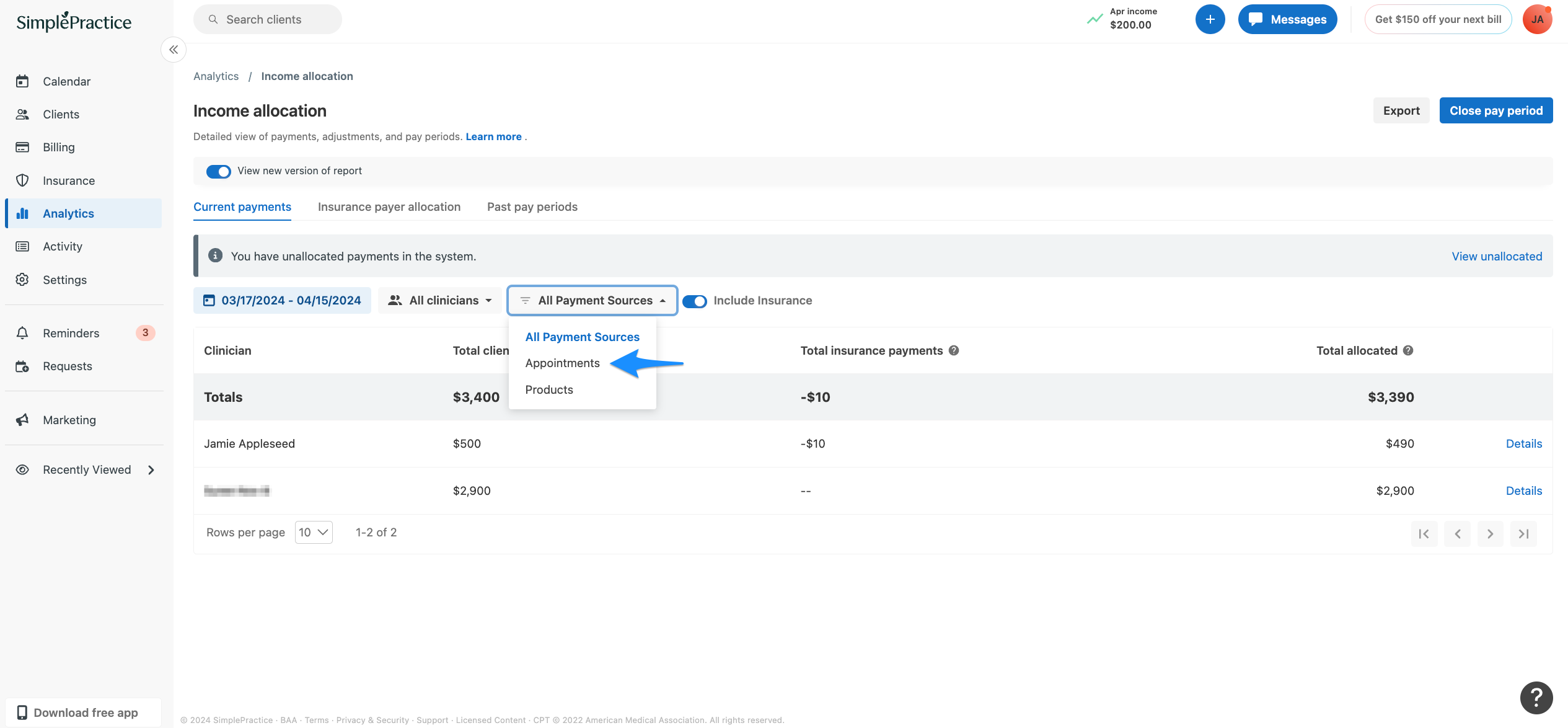The image size is (1568, 728).
Task: Expand the All clinicians dropdown
Action: tap(439, 300)
